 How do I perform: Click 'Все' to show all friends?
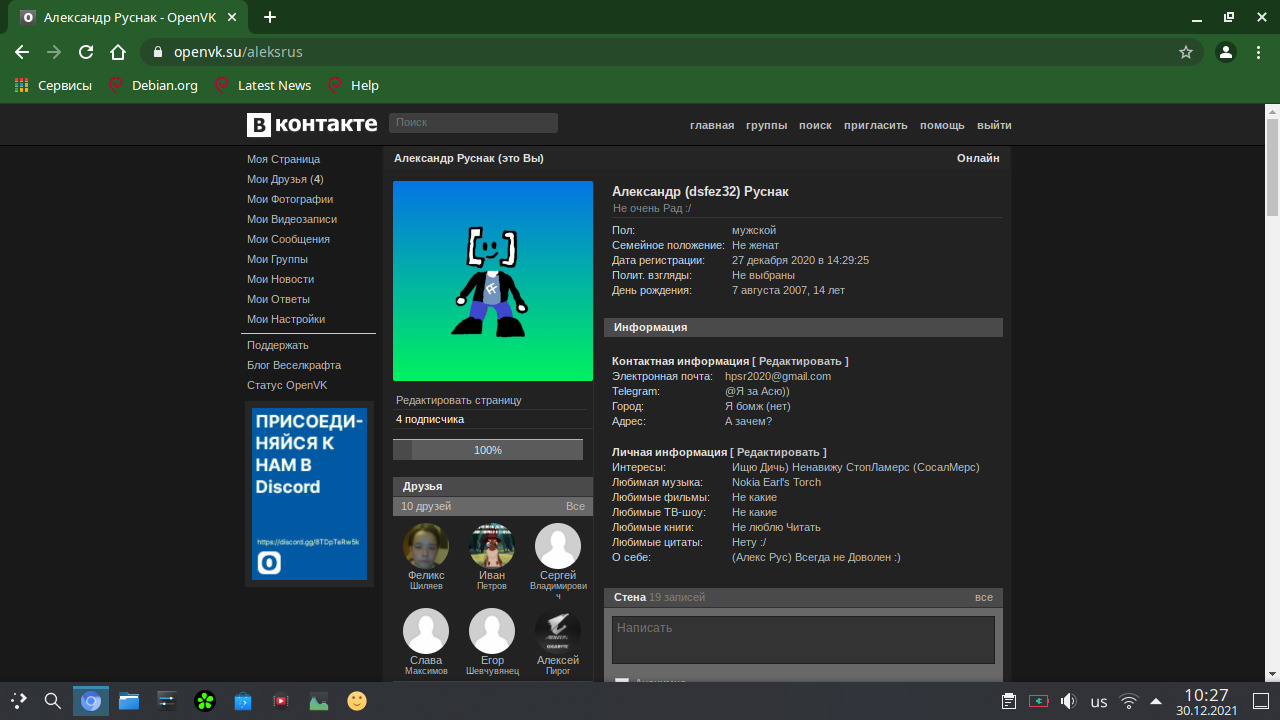[x=575, y=506]
